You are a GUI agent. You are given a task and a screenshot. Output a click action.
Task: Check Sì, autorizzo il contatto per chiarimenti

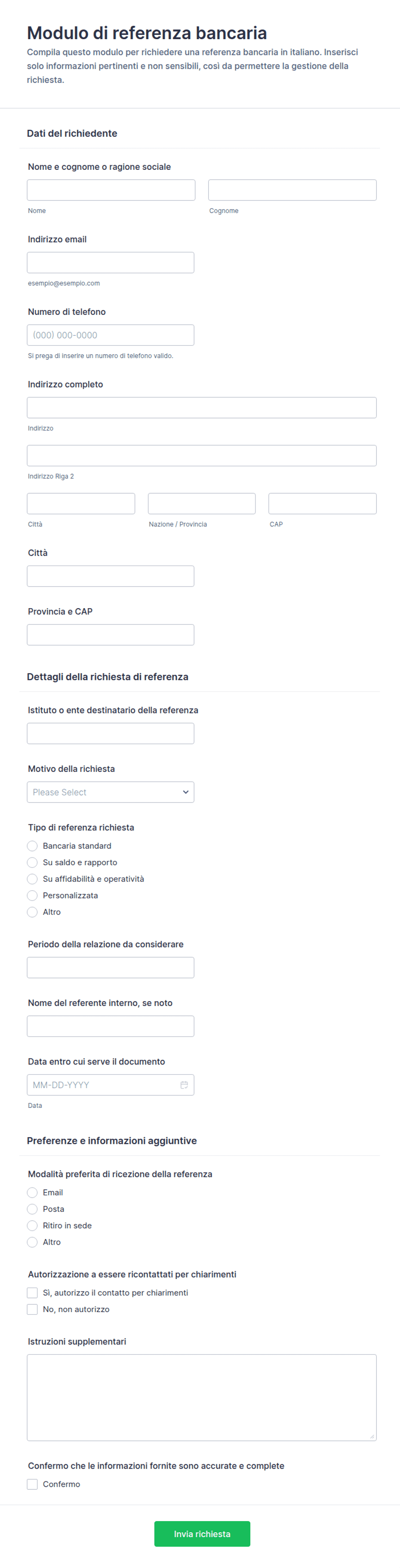coord(32,1292)
